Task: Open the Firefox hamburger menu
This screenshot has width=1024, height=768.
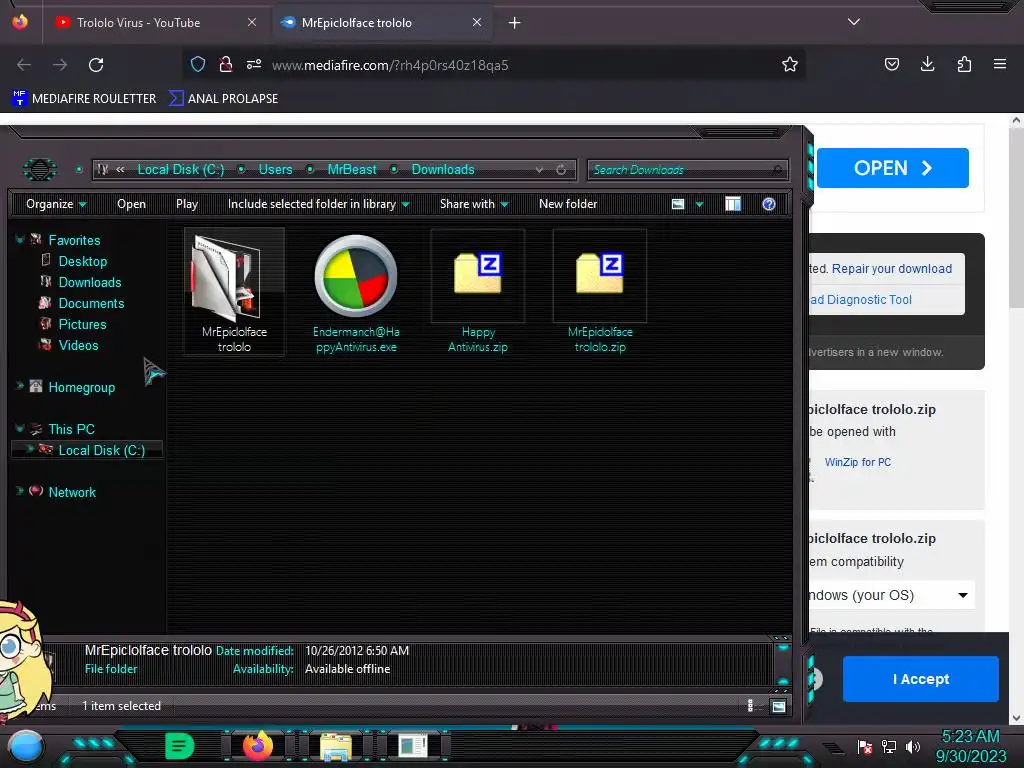Action: coord(1000,64)
